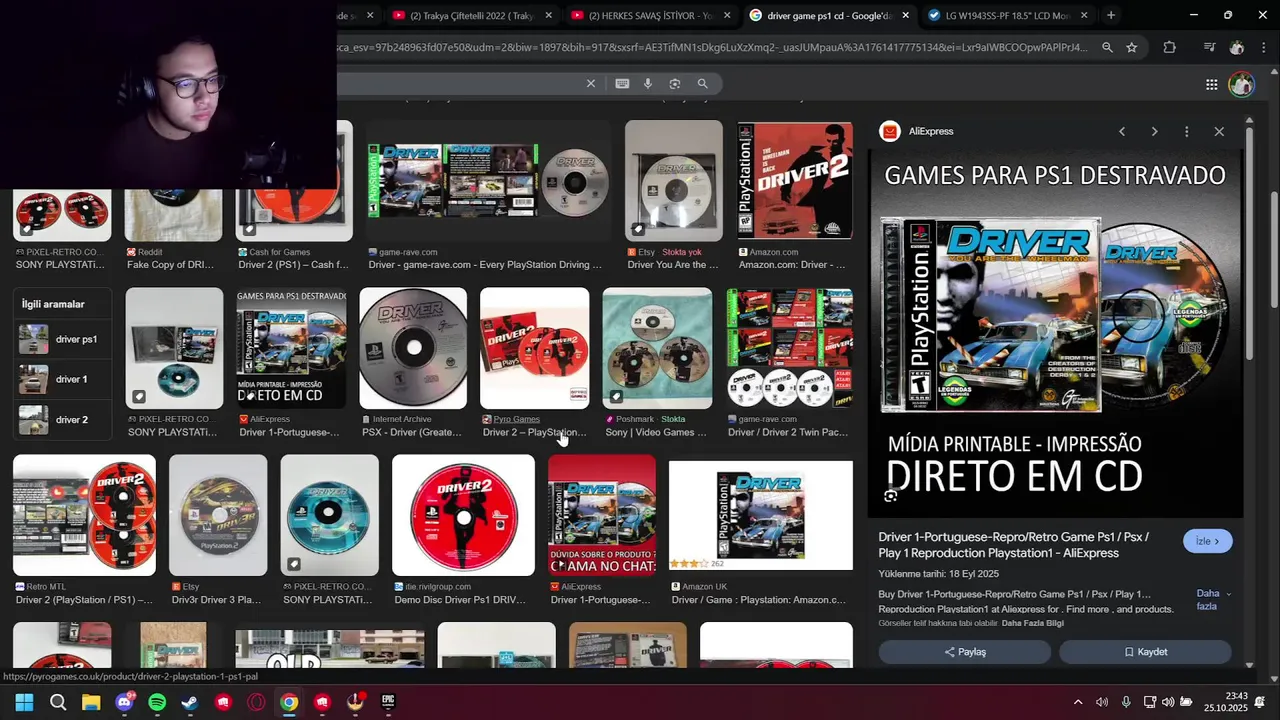Search by image with the Lens icon
Viewport: 1280px width, 720px height.
pos(675,84)
